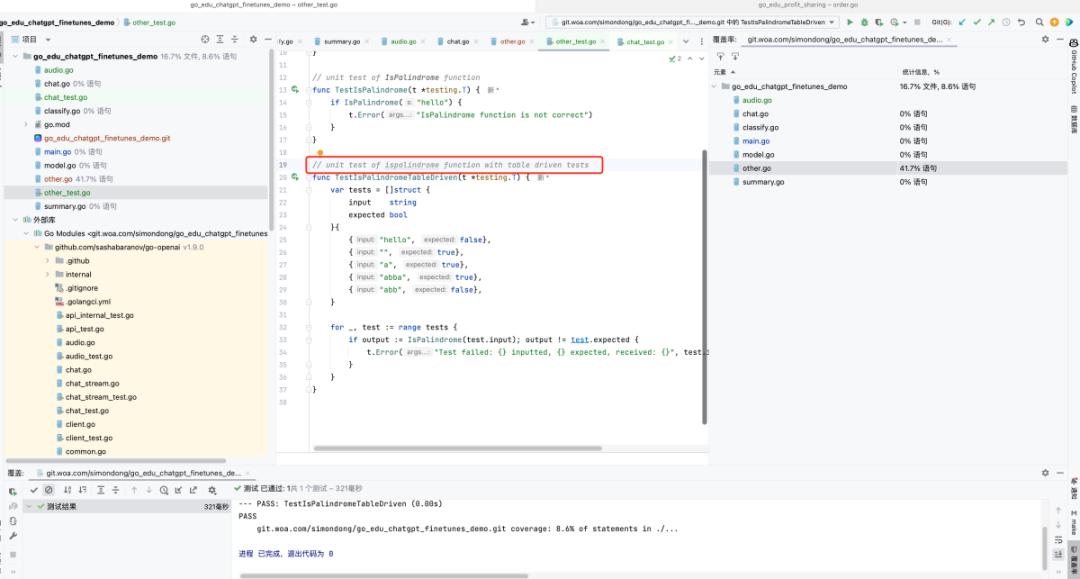The image size is (1080, 579).
Task: Expand all in the Project panel
Action: [220, 39]
